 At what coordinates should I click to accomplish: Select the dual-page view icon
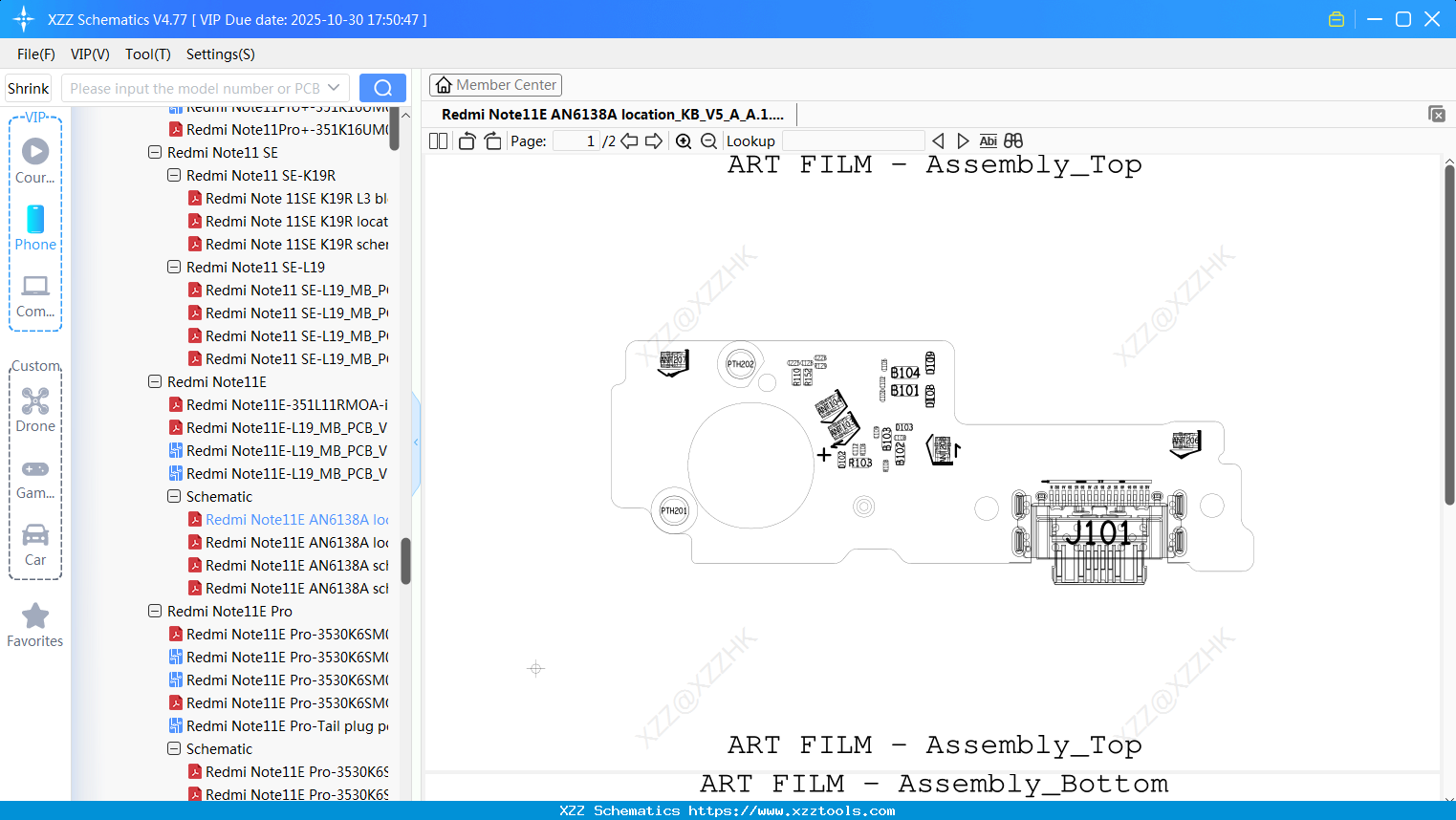pos(437,140)
